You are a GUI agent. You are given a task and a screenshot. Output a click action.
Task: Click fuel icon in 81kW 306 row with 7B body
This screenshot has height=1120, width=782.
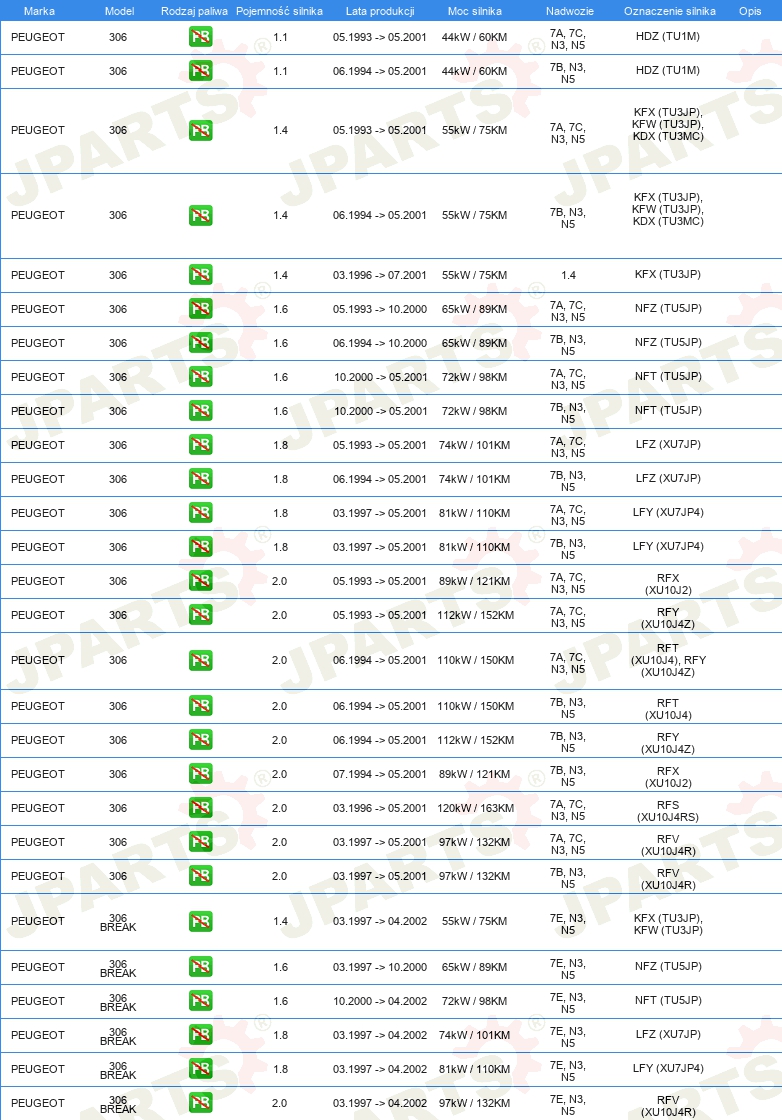pos(201,546)
